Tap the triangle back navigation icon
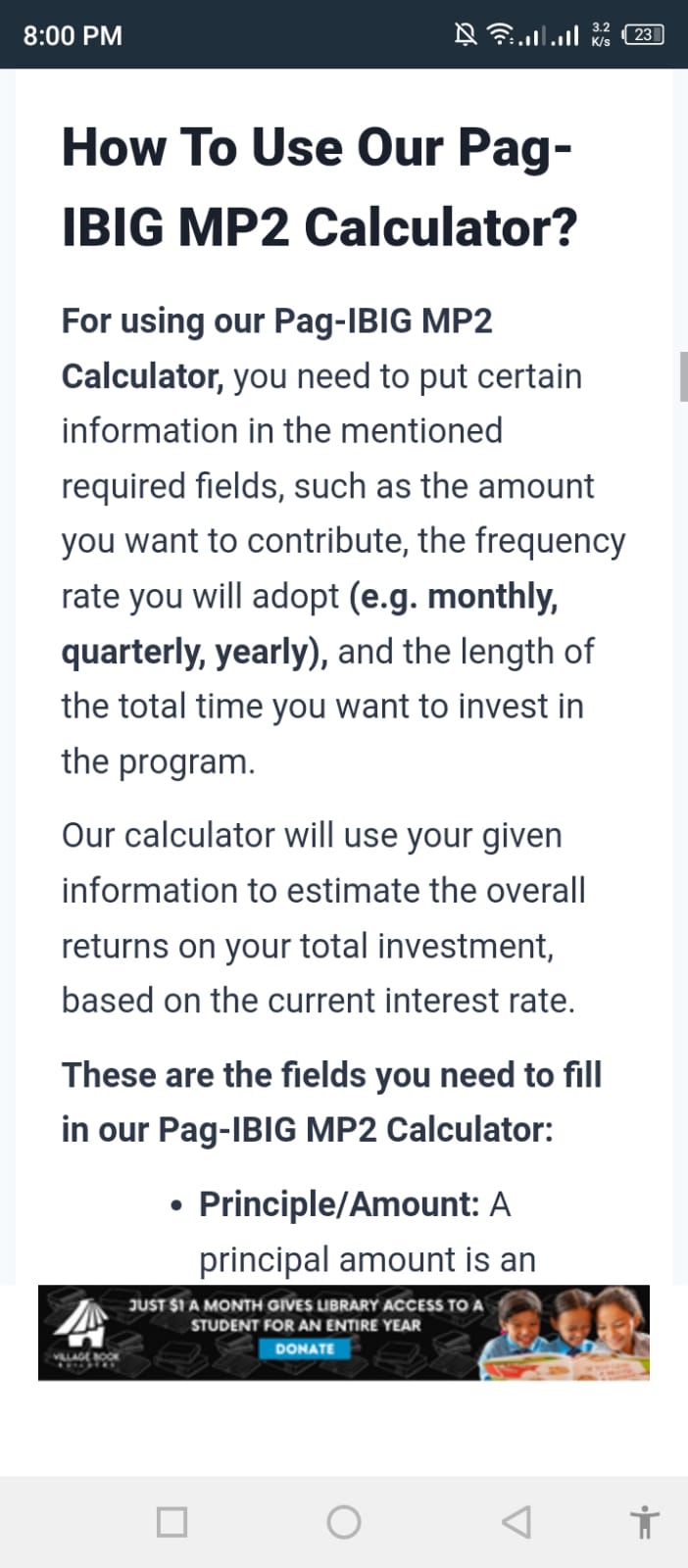 (x=516, y=1522)
